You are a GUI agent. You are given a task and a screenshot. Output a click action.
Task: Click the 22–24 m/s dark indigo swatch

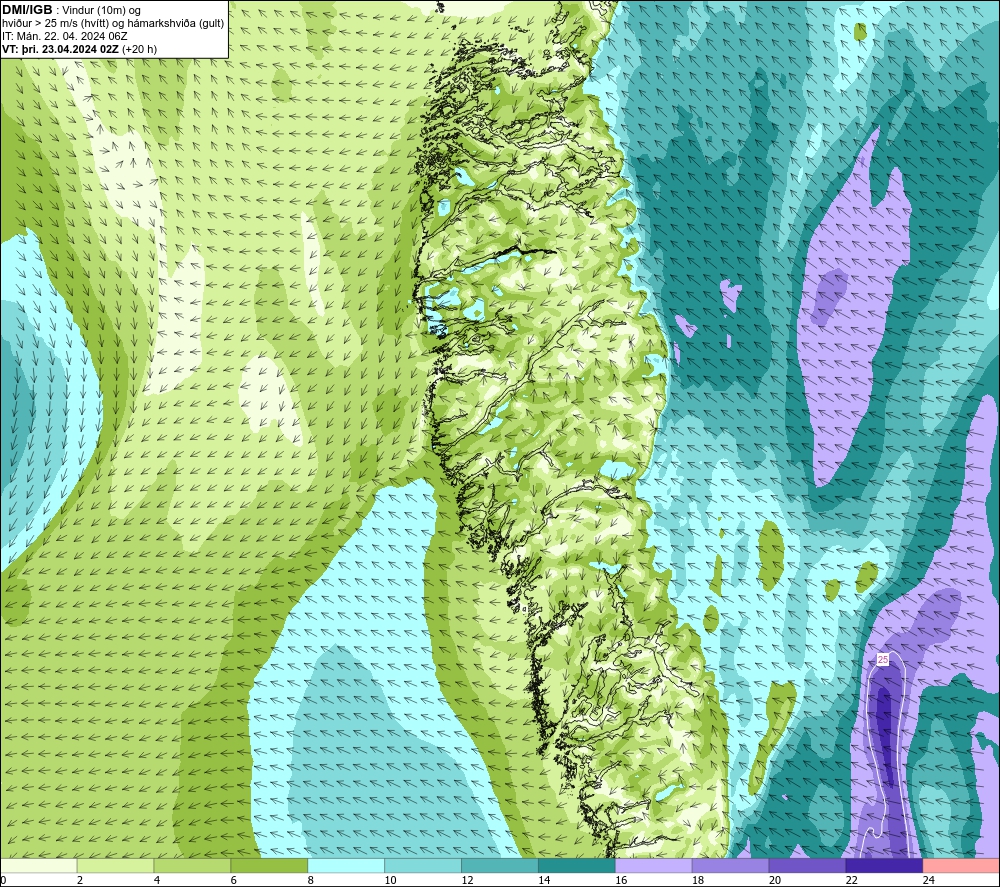point(884,865)
